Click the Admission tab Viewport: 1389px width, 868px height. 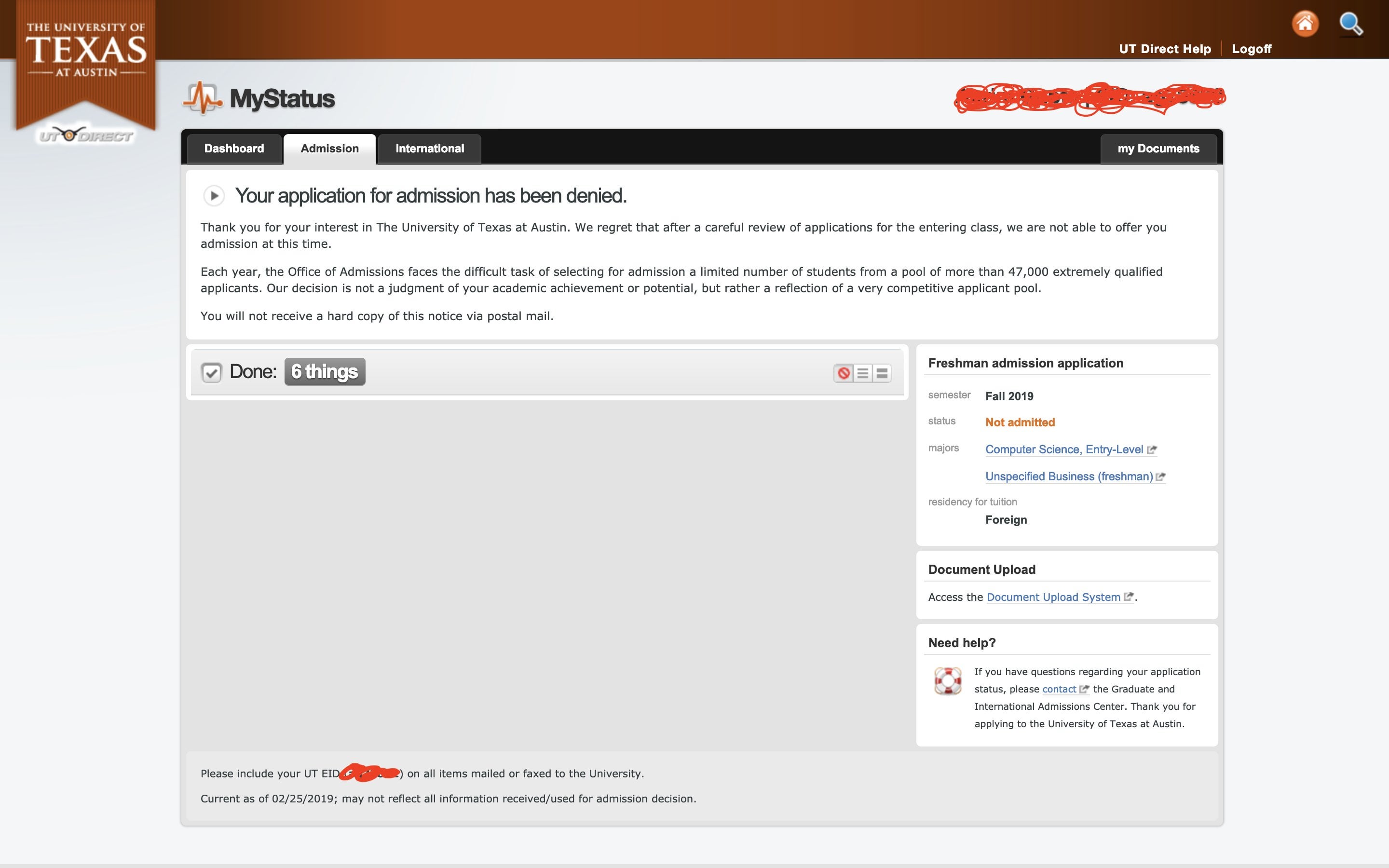[329, 148]
